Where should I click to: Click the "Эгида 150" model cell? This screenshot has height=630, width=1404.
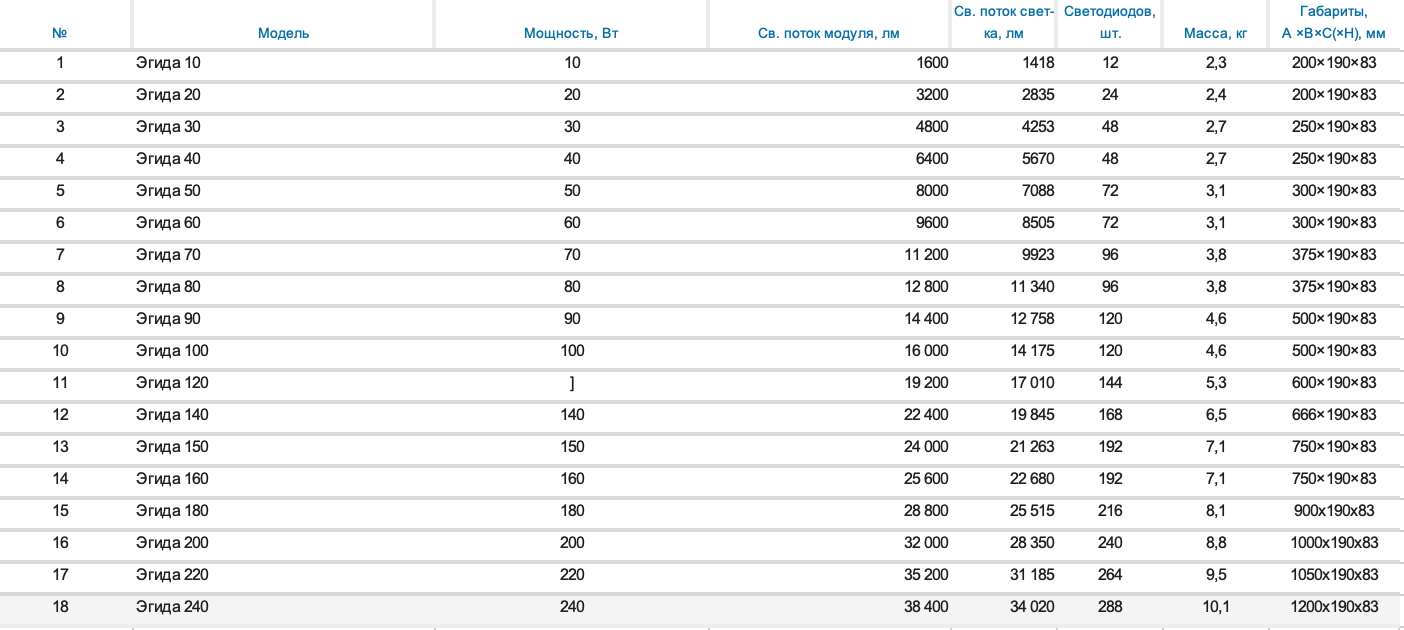coord(172,447)
